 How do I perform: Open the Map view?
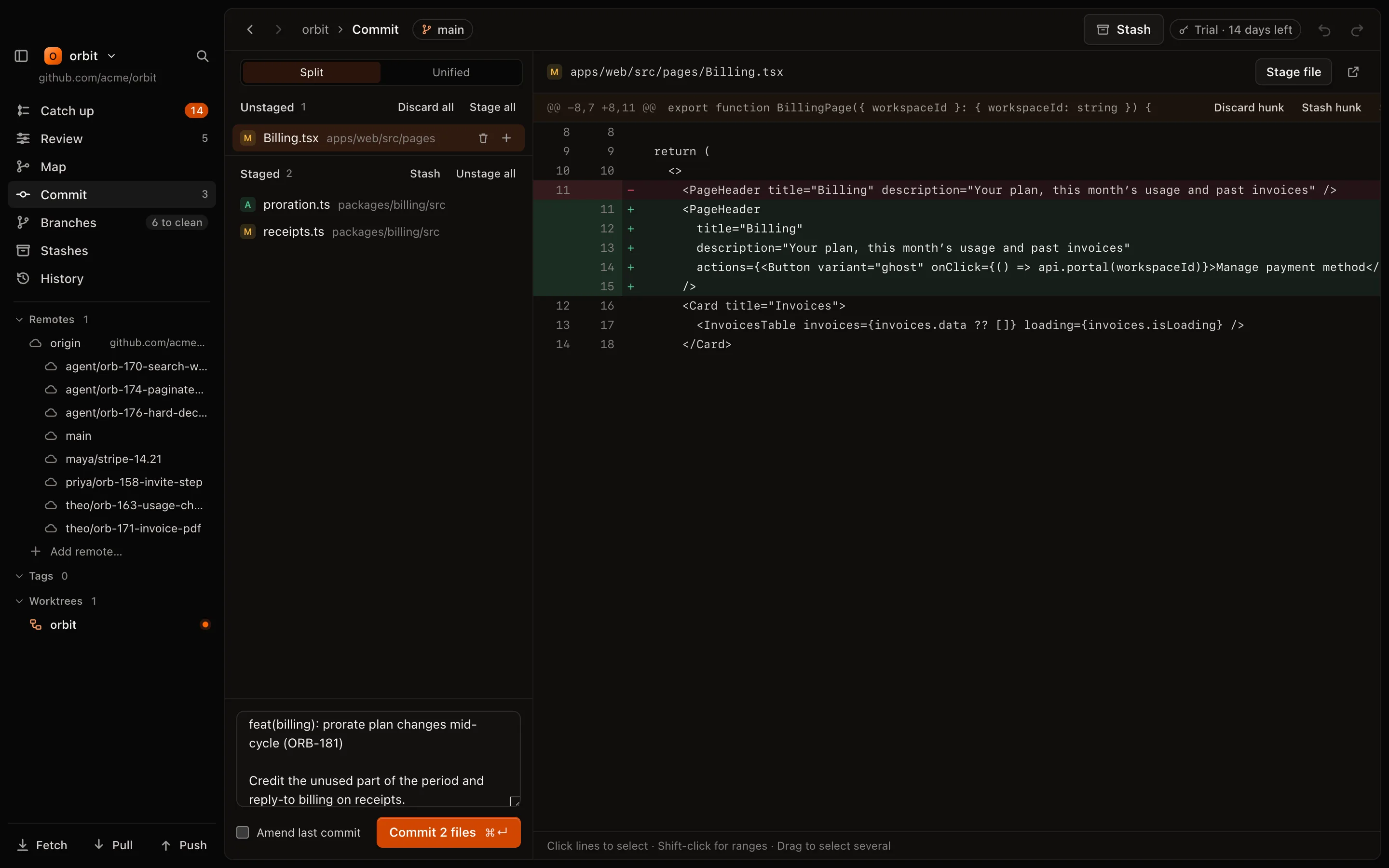click(112, 166)
